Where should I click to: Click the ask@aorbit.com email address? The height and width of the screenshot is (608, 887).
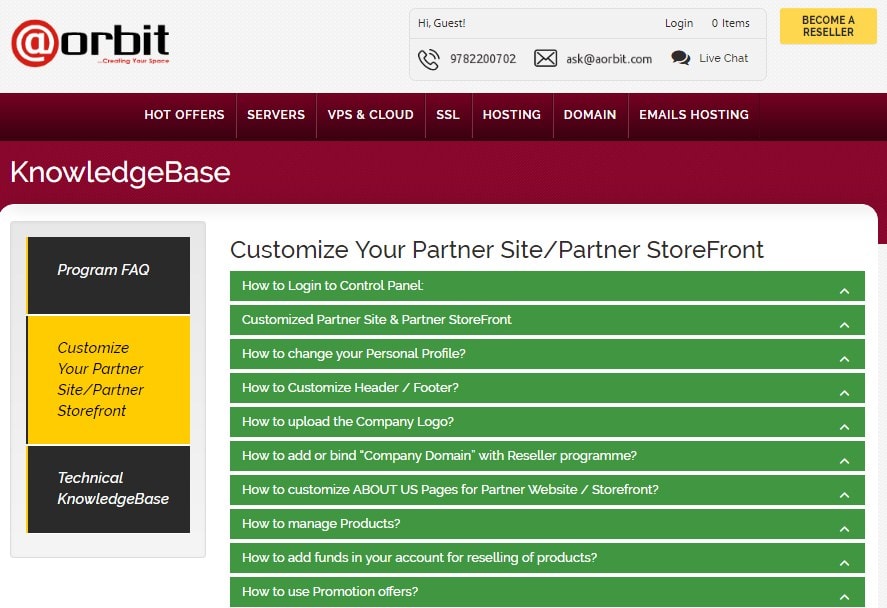pos(609,59)
